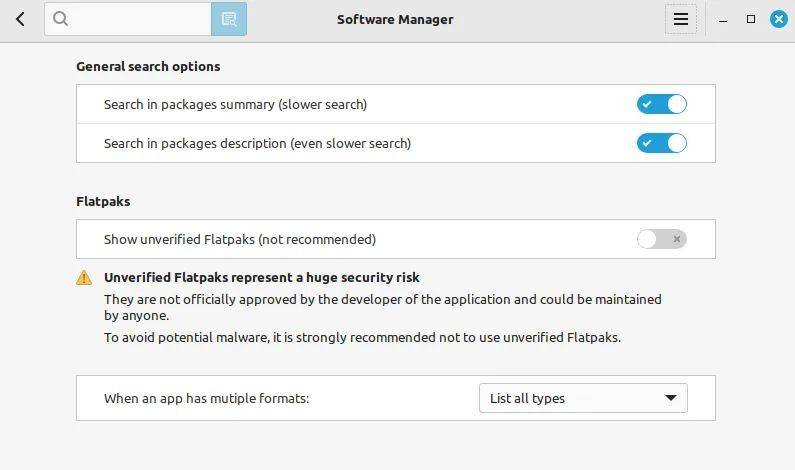
Task: Open the hamburger menu
Action: pos(680,19)
